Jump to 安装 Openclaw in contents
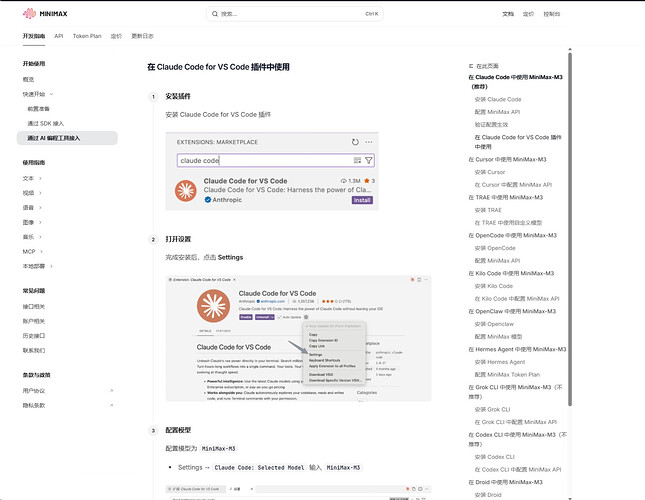 coord(494,324)
